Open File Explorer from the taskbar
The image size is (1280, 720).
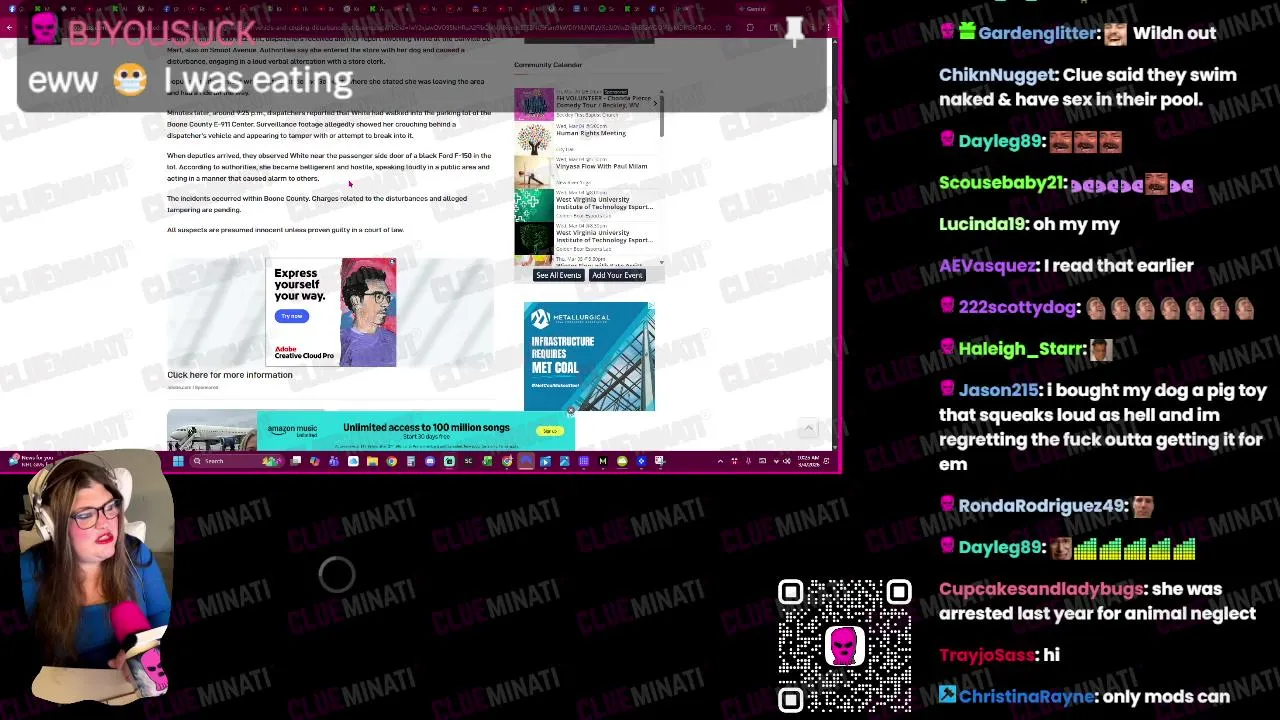372,461
